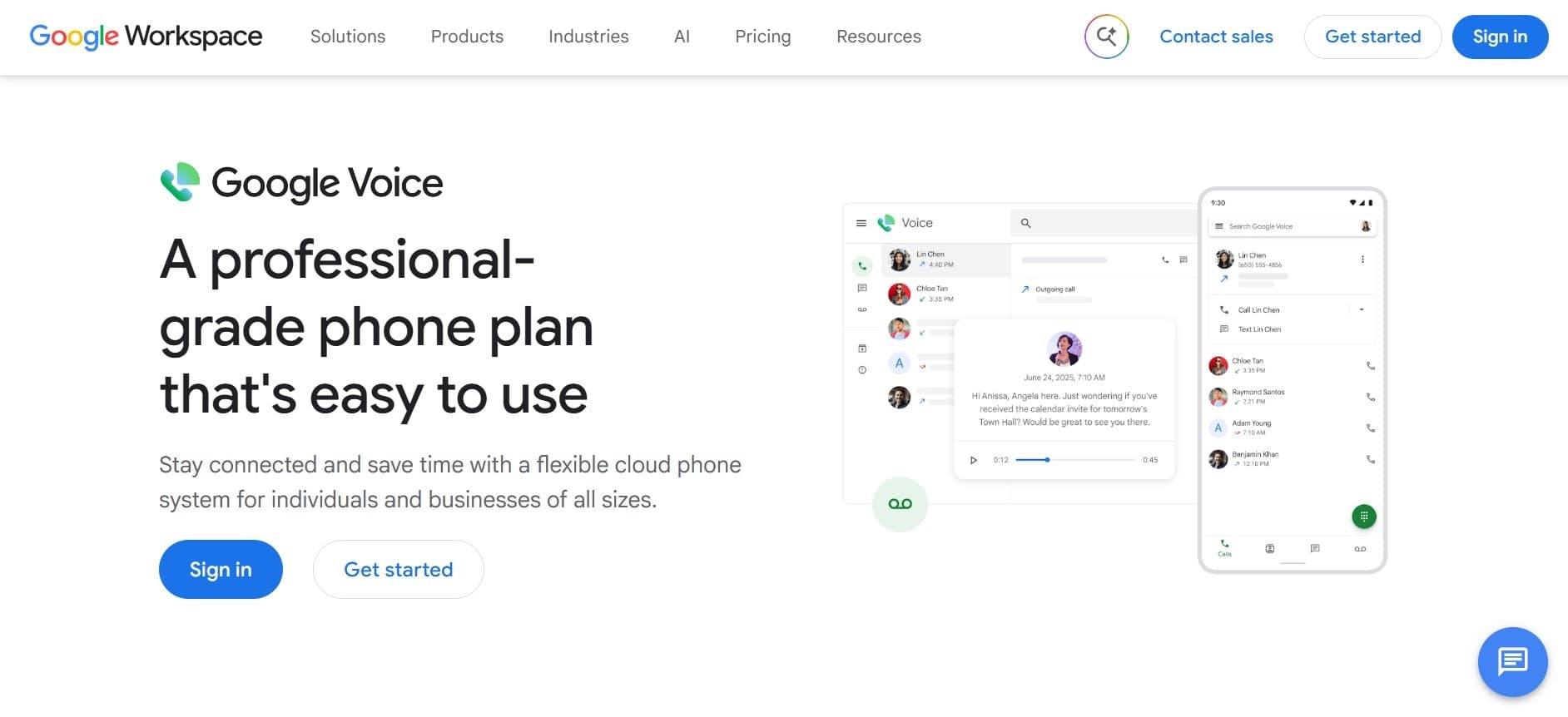Viewport: 1568px width, 717px height.
Task: Click Sign in in the top header
Action: 1500,37
